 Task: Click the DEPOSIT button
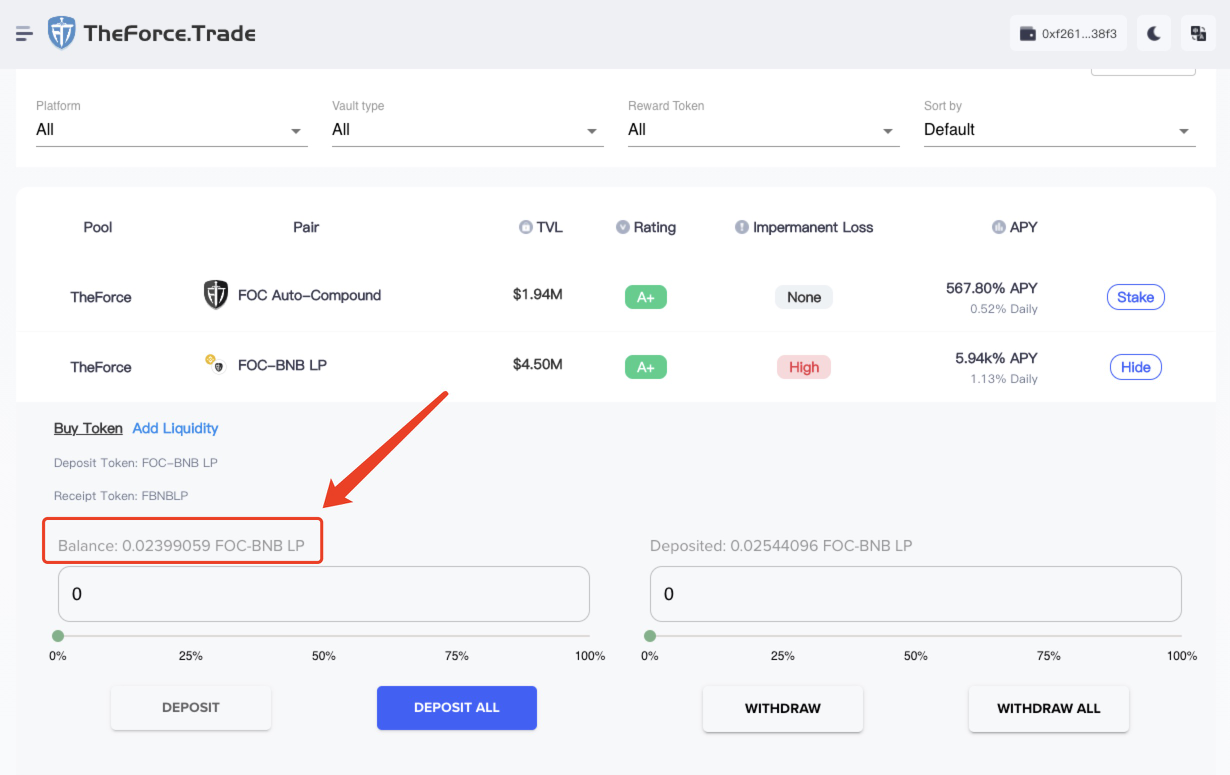point(191,707)
